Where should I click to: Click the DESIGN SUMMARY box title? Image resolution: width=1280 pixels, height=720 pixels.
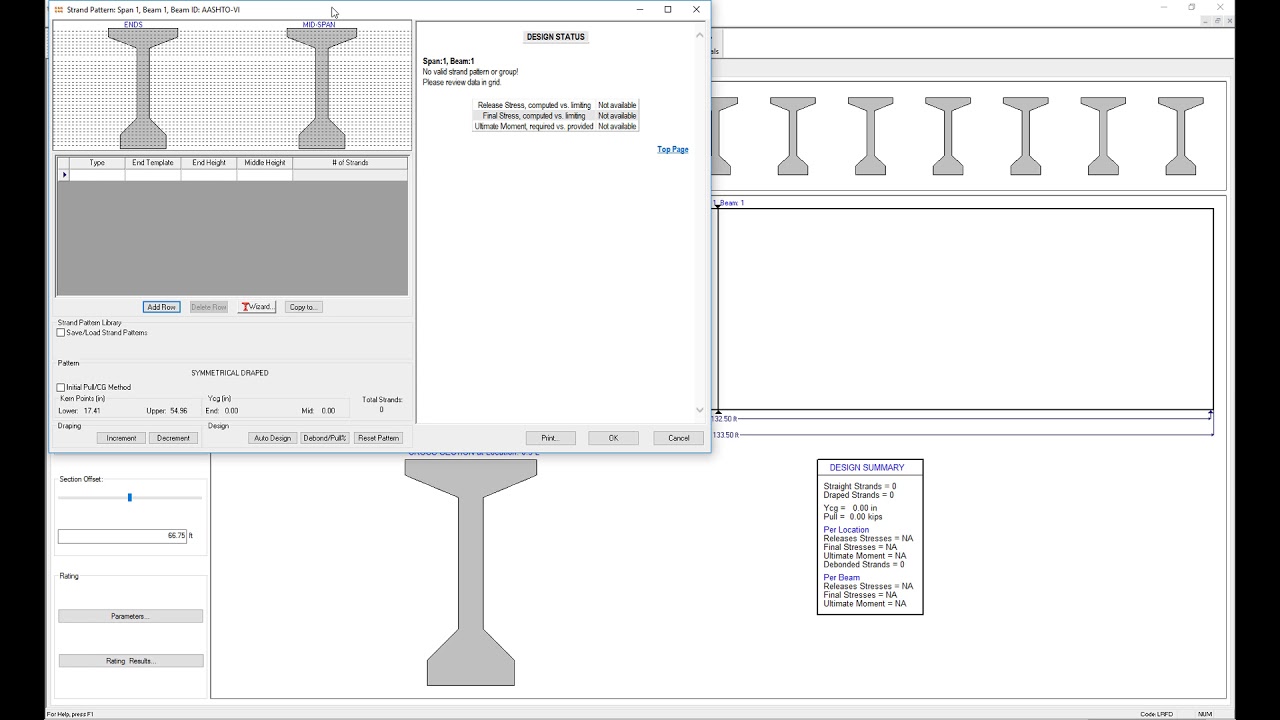coord(867,468)
